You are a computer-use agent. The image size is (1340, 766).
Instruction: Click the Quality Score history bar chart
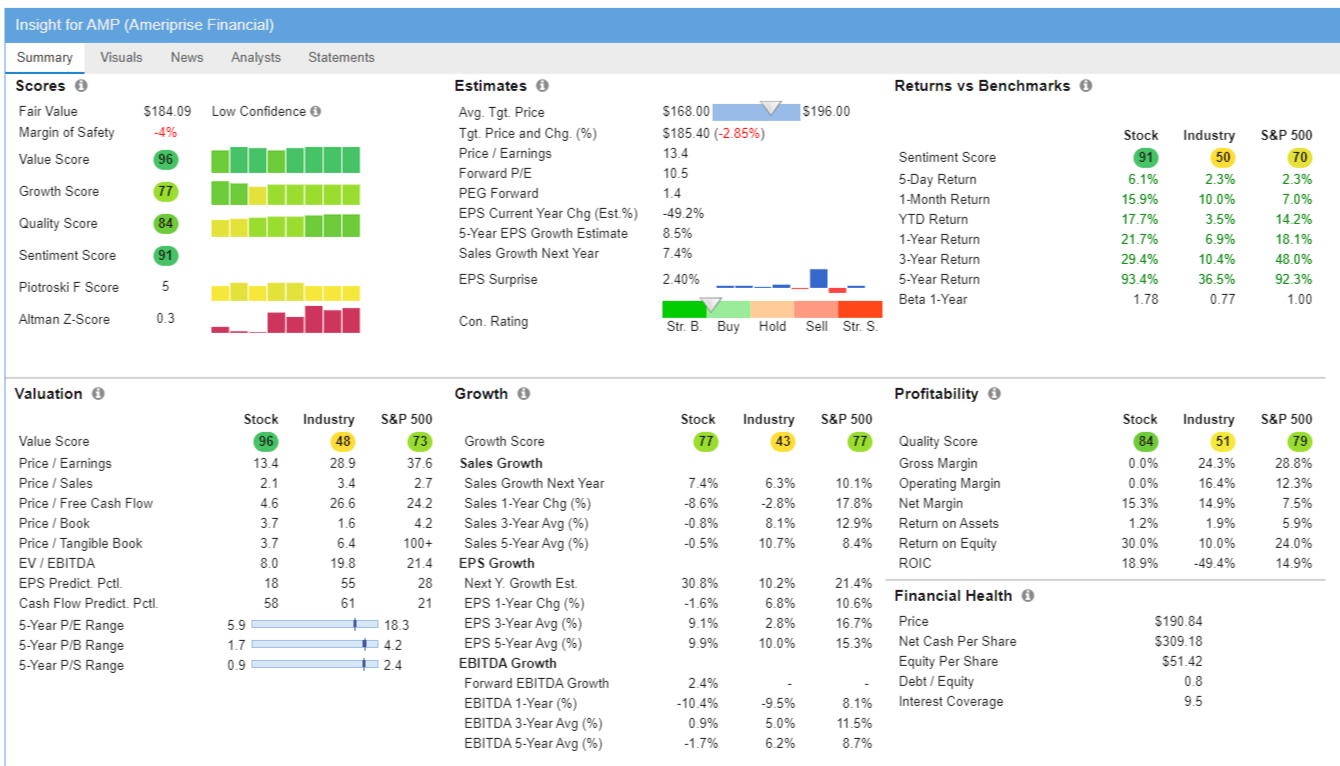tap(286, 226)
